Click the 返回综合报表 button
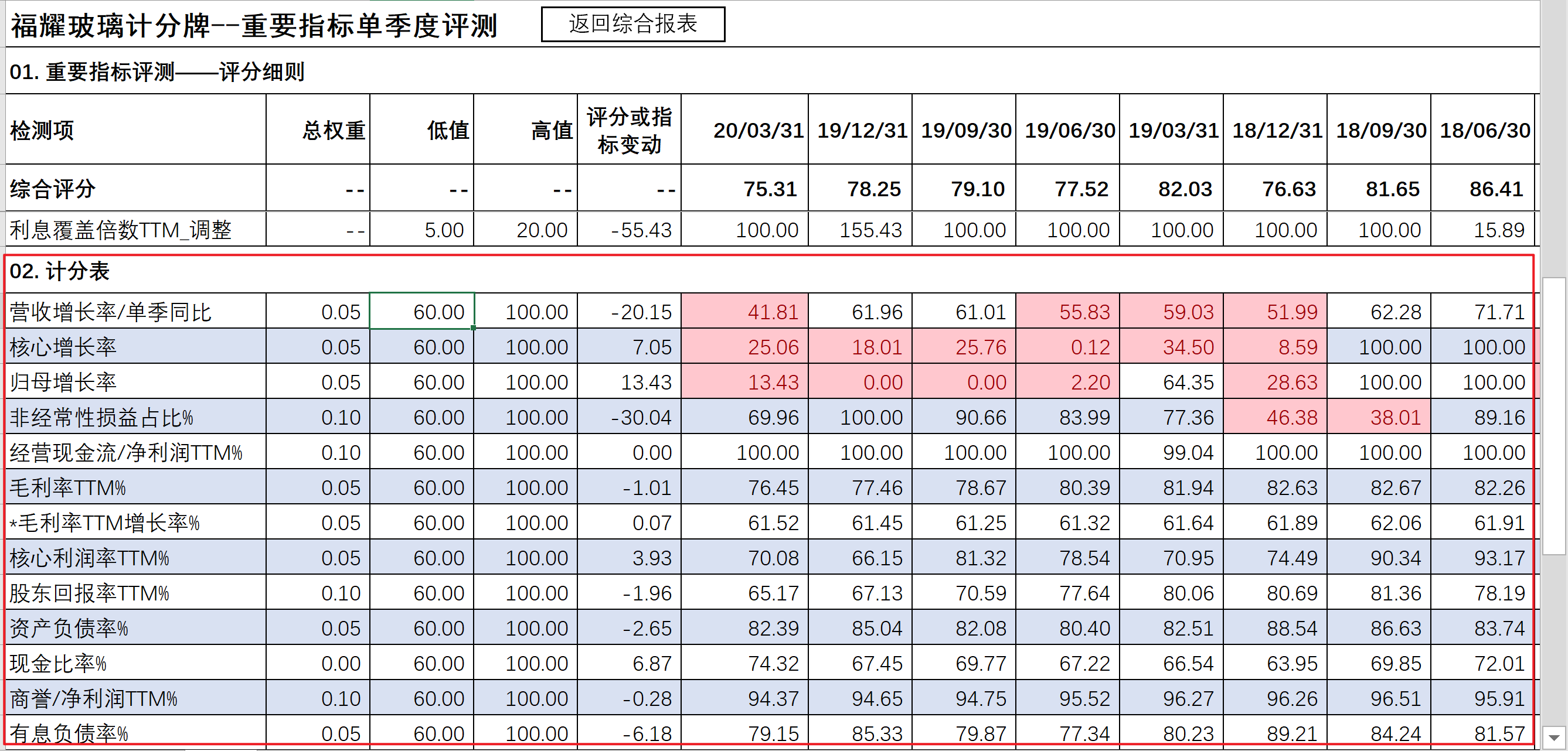 (632, 25)
